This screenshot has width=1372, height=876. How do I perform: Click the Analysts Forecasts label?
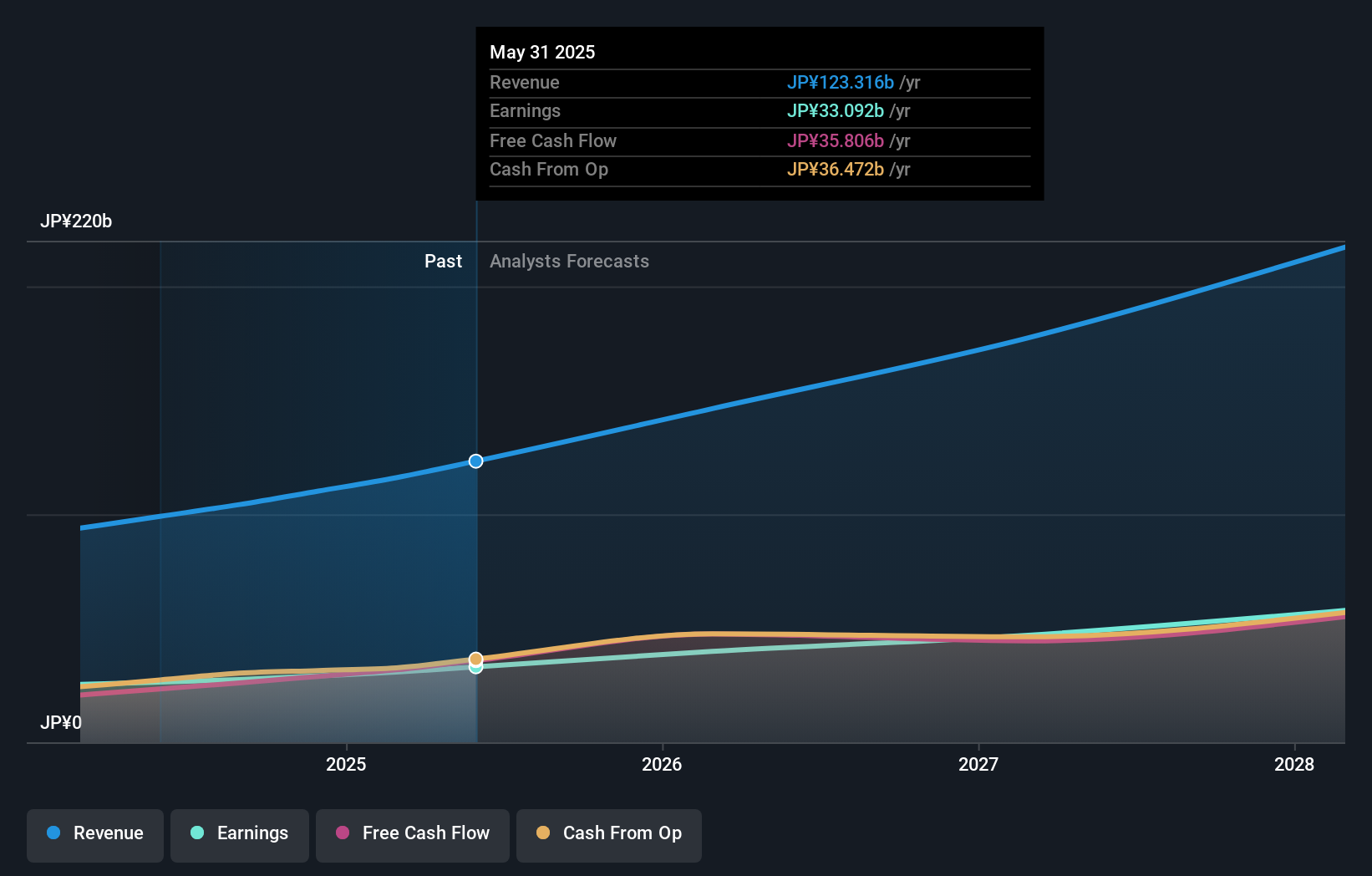point(569,262)
